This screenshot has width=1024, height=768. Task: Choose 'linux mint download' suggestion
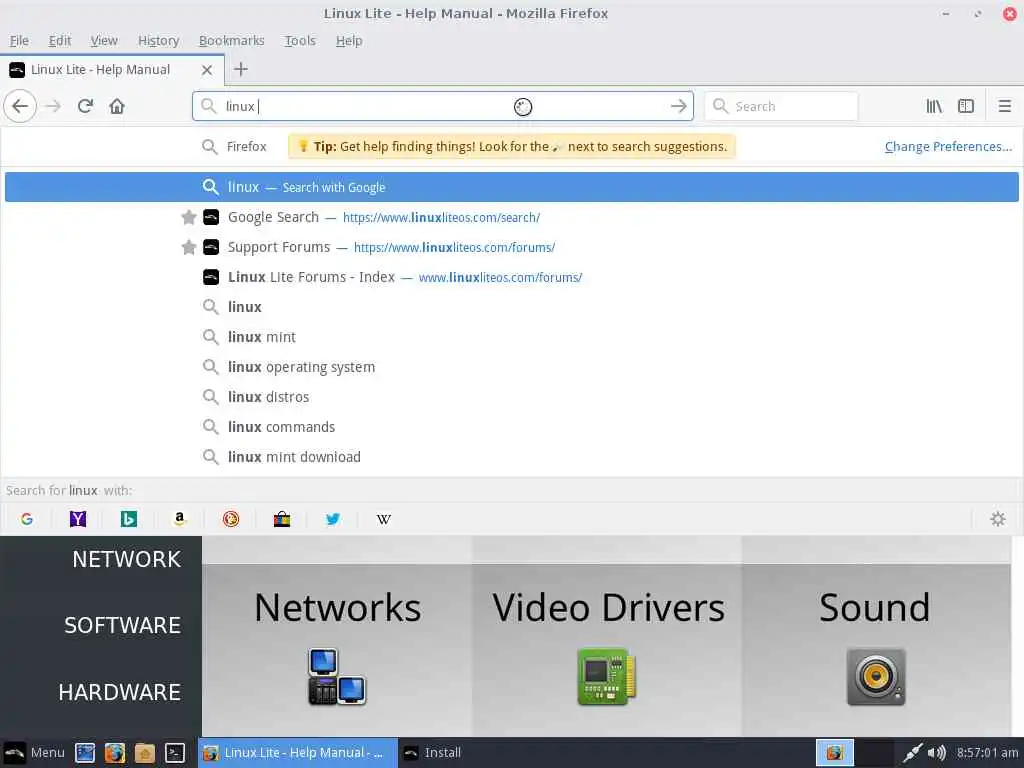[511, 457]
